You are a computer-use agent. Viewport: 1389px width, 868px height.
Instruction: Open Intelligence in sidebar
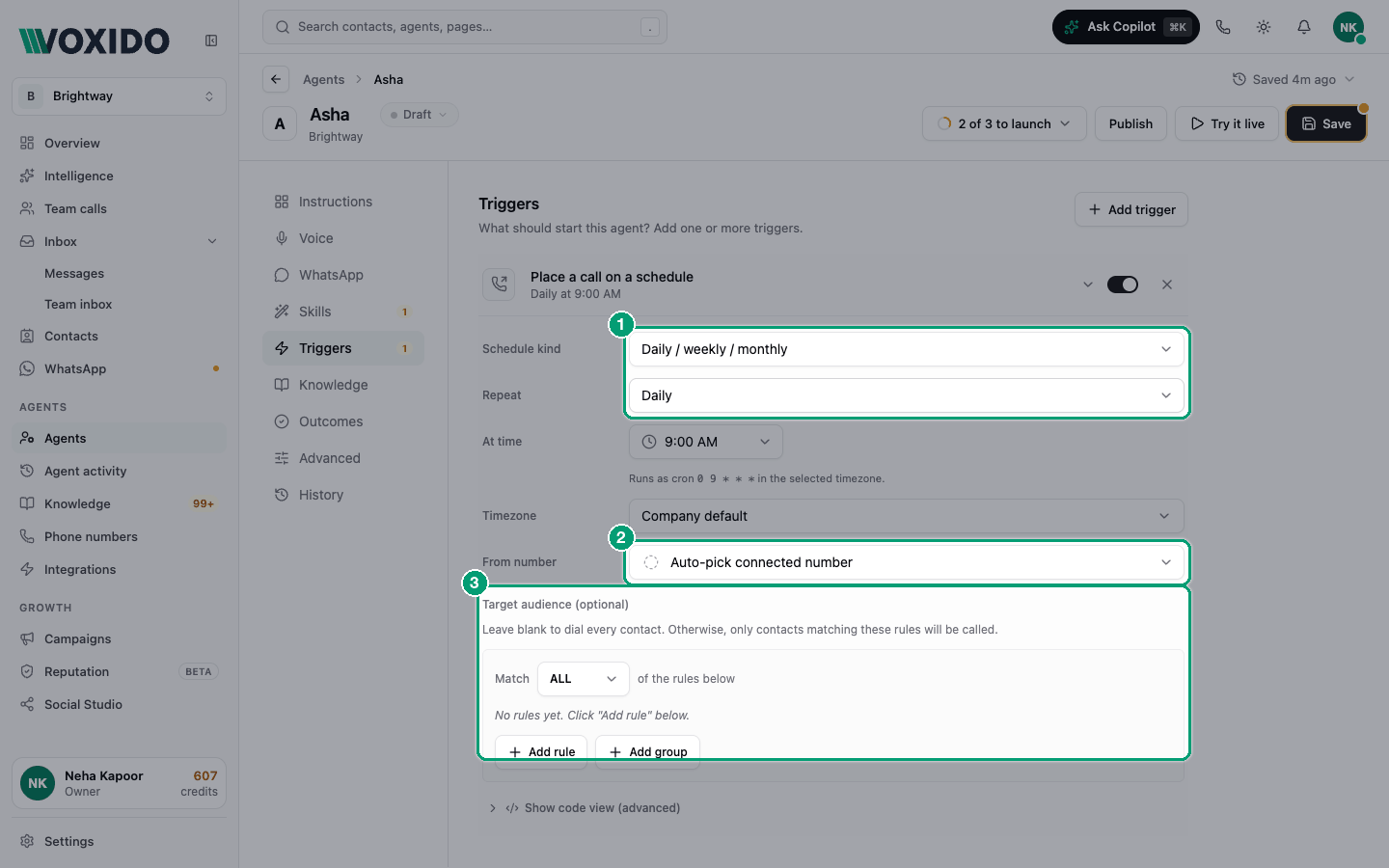coord(120,176)
